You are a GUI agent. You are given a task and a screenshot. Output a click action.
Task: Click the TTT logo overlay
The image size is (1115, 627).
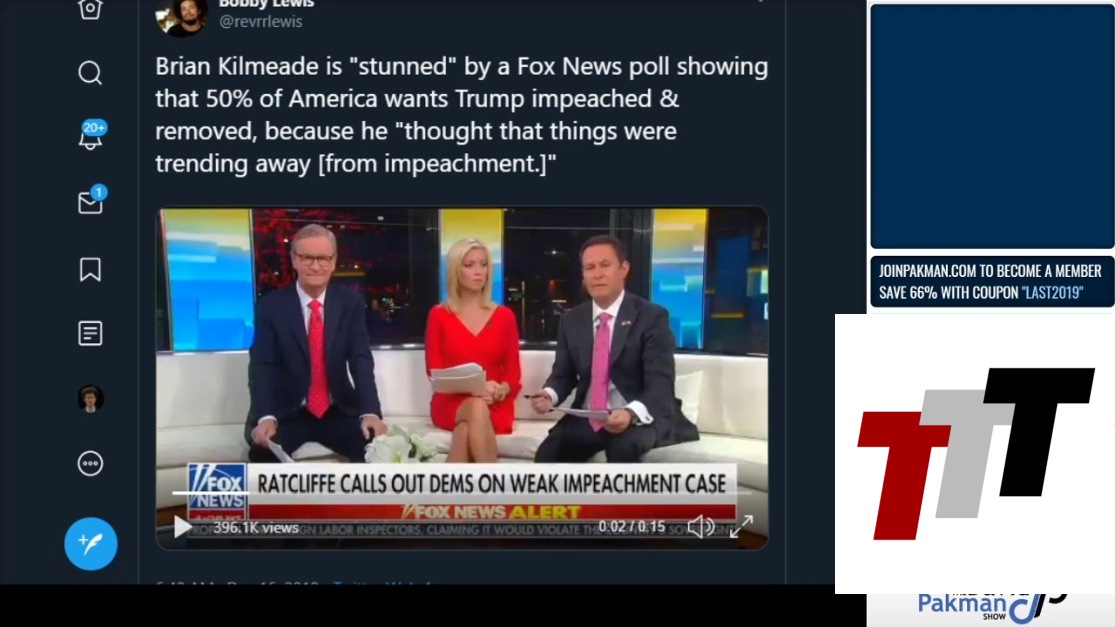click(975, 454)
